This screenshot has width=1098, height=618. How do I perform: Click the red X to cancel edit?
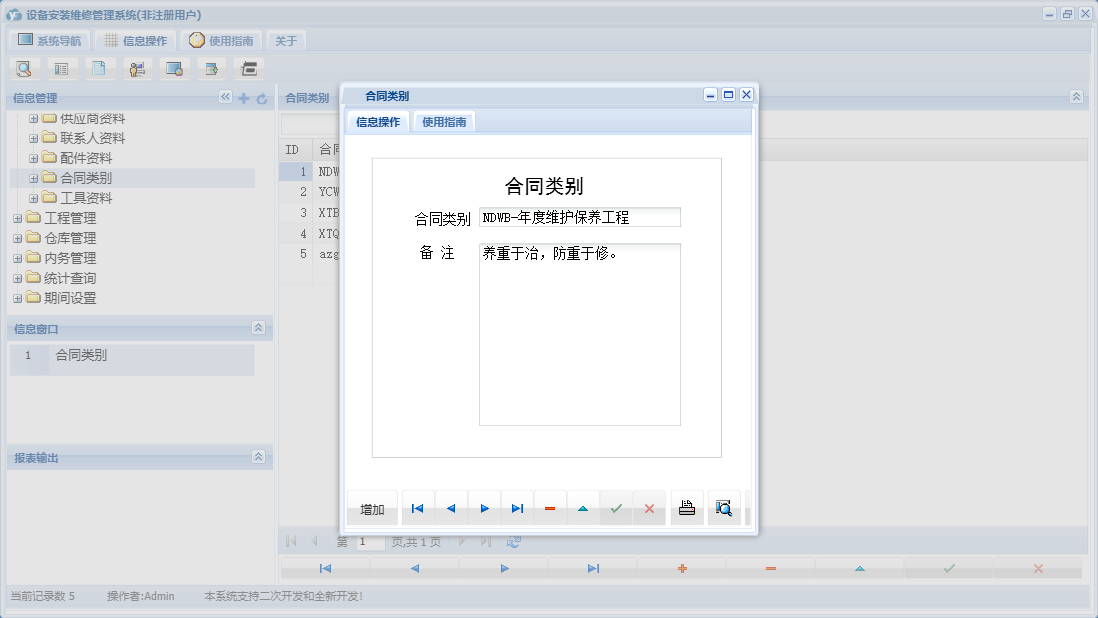[x=650, y=508]
